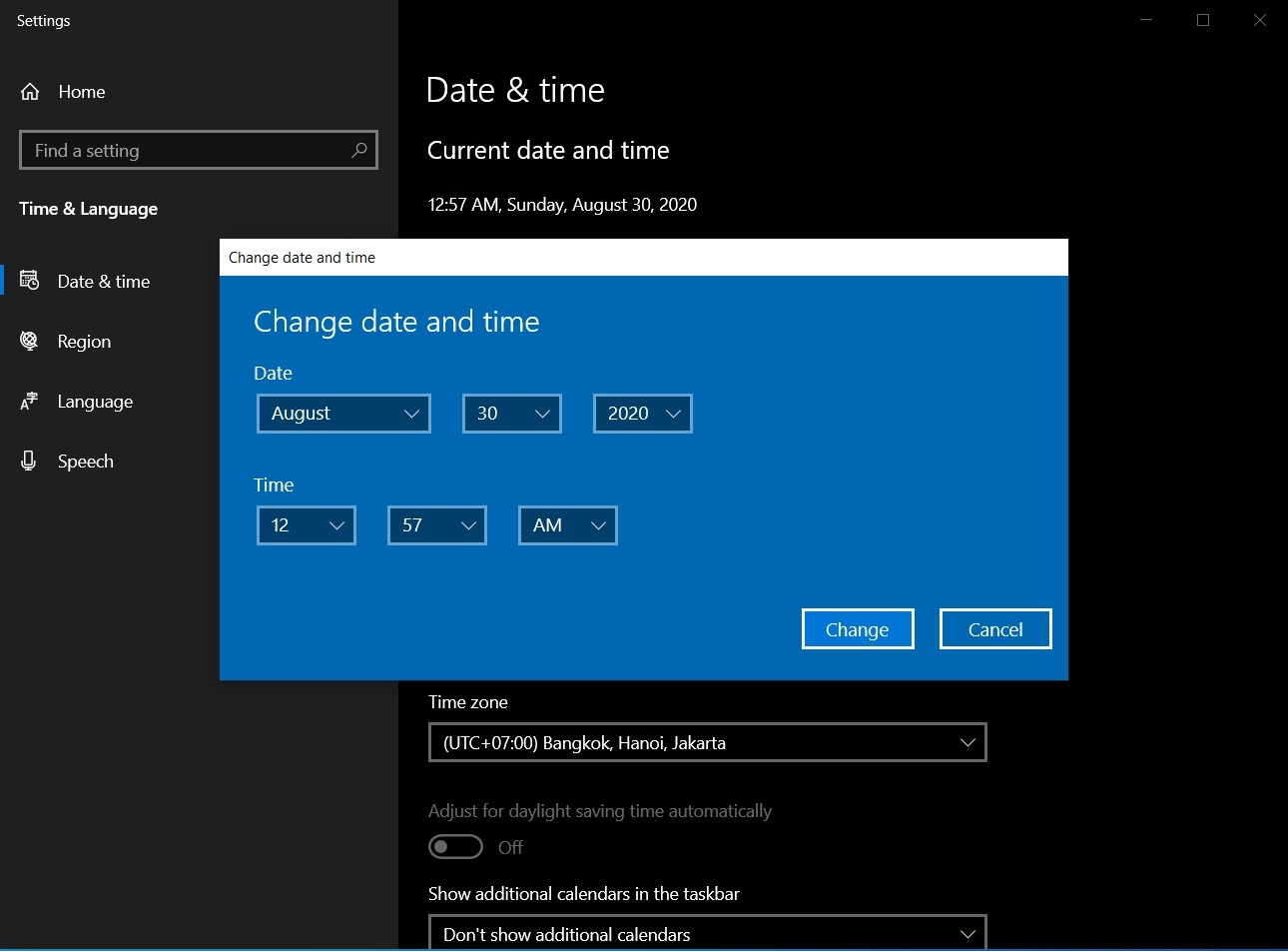Open the day dropdown showing 30
1288x951 pixels.
pos(512,414)
